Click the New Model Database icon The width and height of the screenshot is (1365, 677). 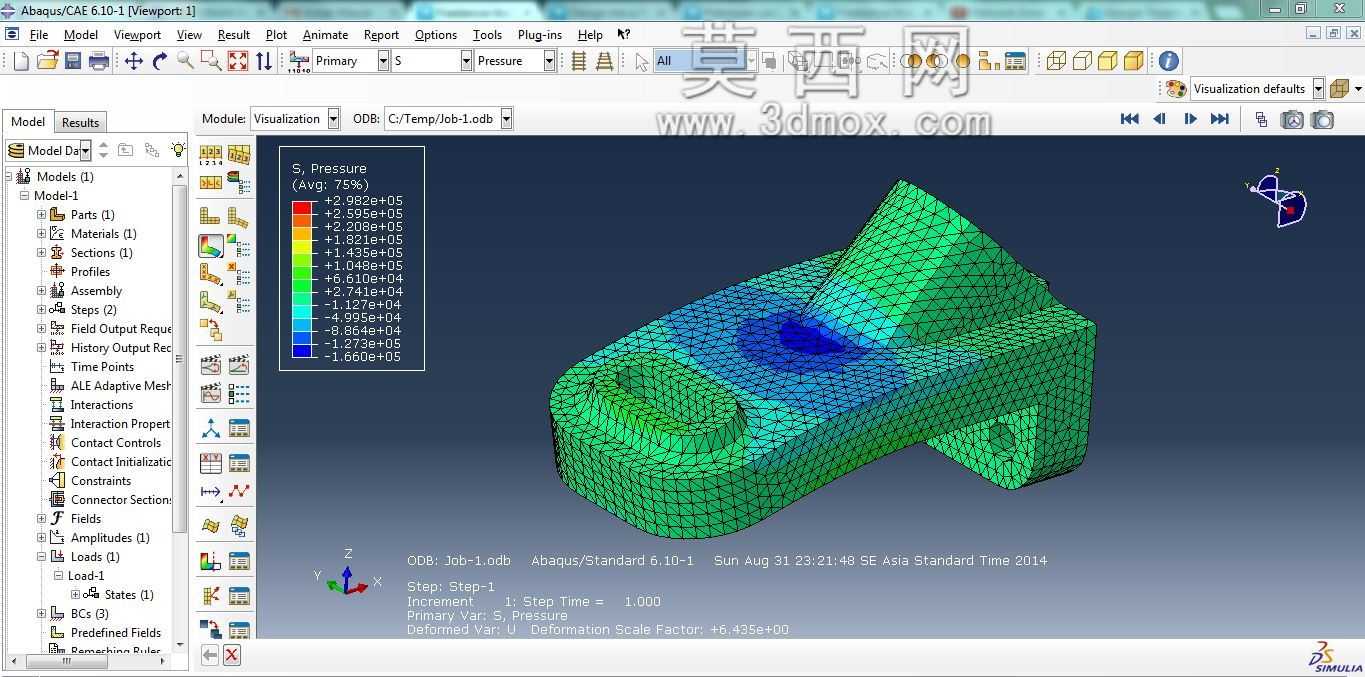point(21,61)
